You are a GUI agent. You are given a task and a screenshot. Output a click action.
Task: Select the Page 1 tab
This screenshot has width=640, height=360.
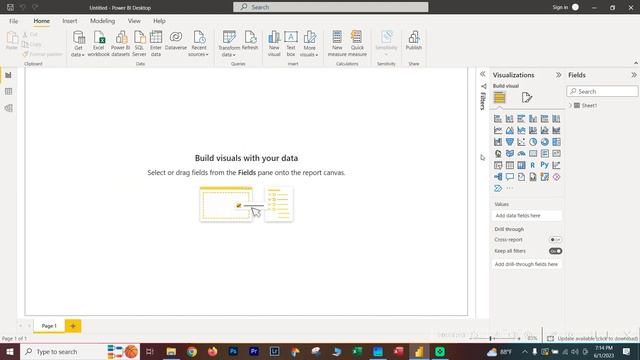[x=49, y=326]
